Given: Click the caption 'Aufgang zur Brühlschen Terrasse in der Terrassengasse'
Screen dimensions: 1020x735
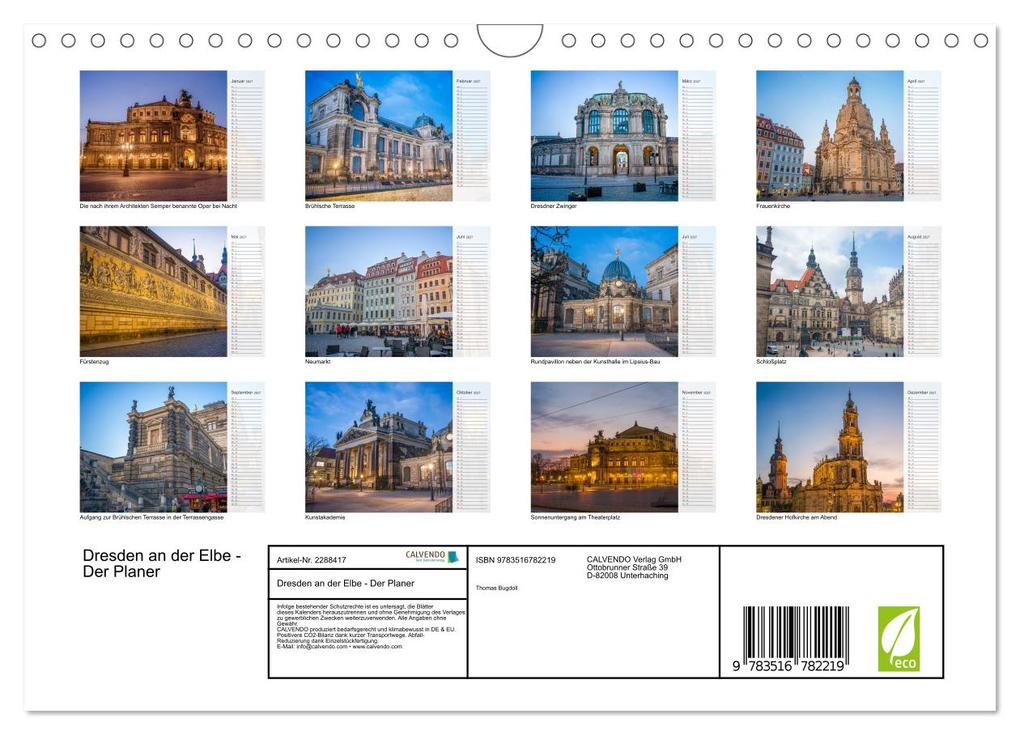Looking at the screenshot, I should (152, 518).
